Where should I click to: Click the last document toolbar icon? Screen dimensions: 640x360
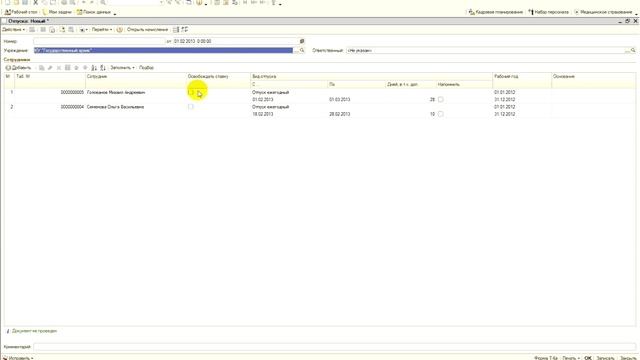pos(185,30)
